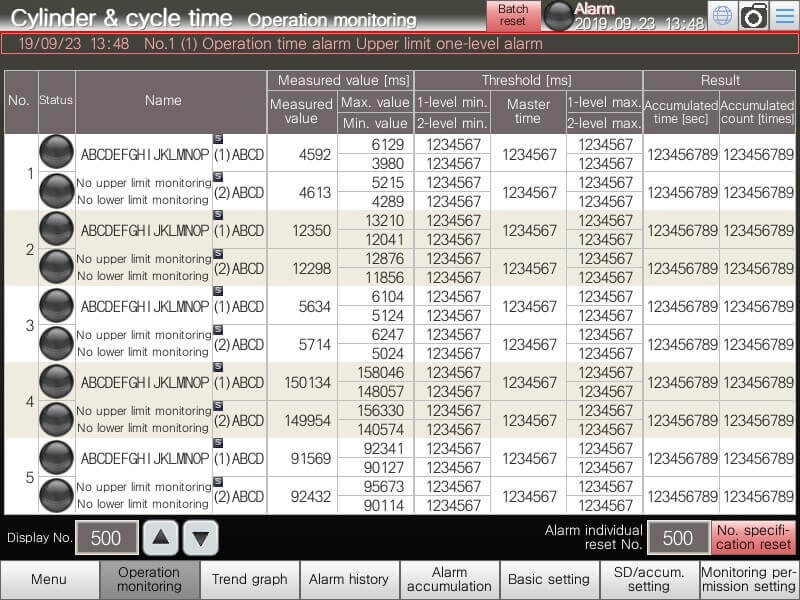
Task: Click status lamp for No.5 (1) ABCD
Action: 56,457
